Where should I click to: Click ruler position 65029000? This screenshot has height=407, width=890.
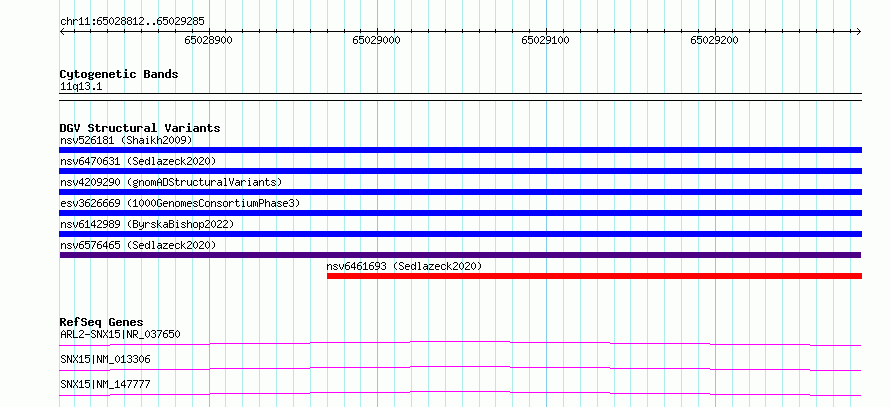pyautogui.click(x=376, y=40)
